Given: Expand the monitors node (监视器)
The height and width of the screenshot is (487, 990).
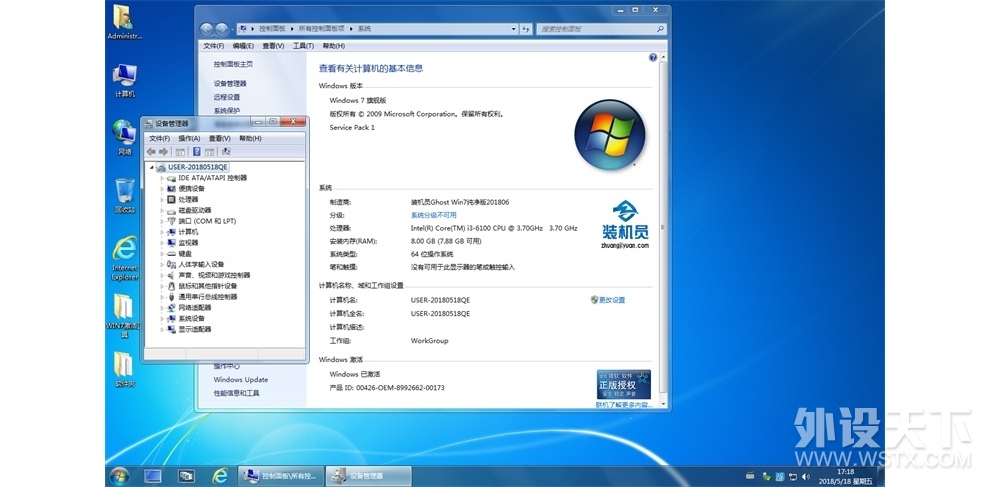Looking at the screenshot, I should (162, 243).
